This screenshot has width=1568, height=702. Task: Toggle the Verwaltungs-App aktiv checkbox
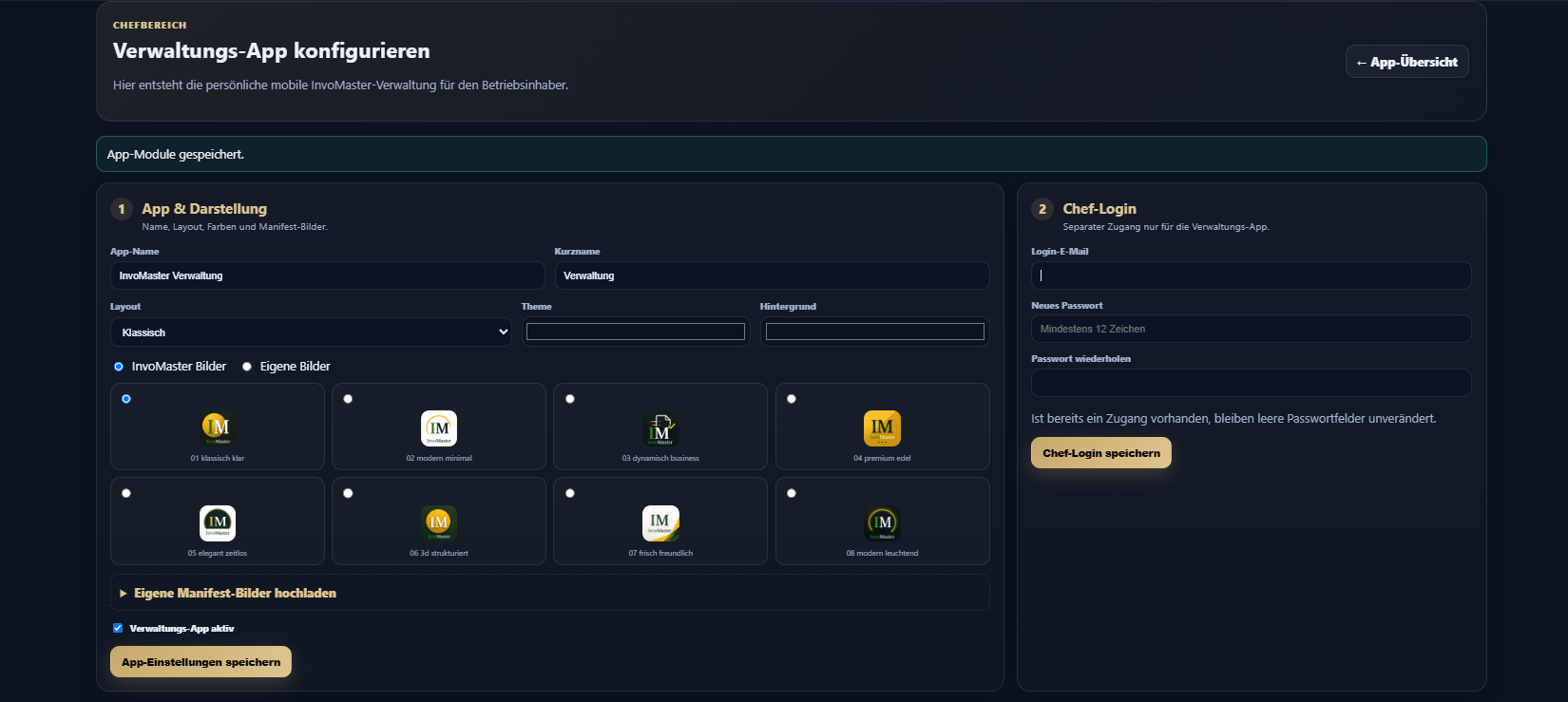click(x=118, y=628)
